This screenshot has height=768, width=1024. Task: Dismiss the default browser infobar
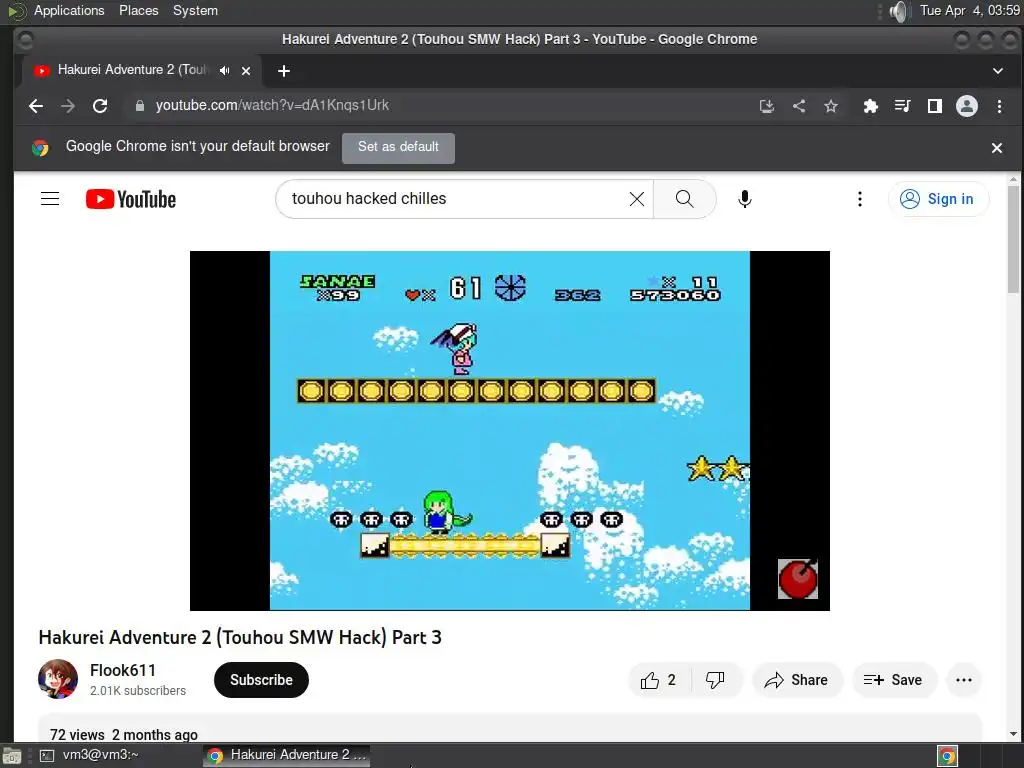point(997,148)
